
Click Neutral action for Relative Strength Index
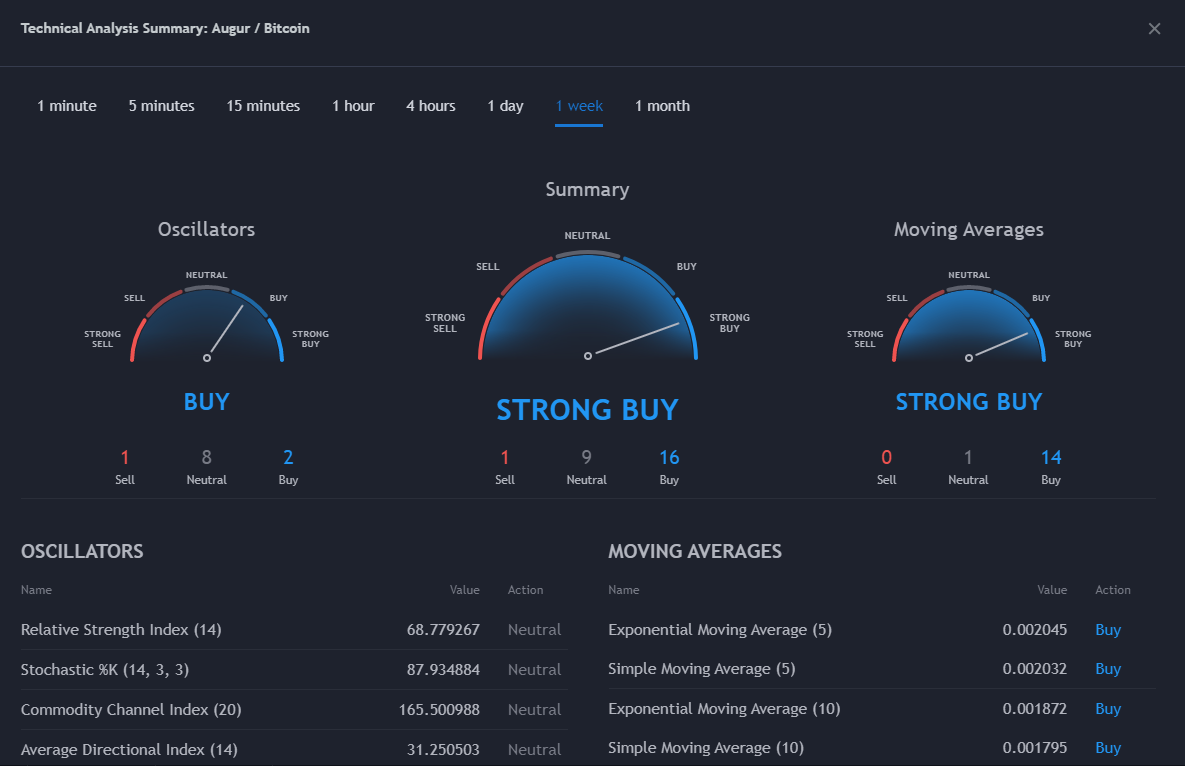pos(534,630)
